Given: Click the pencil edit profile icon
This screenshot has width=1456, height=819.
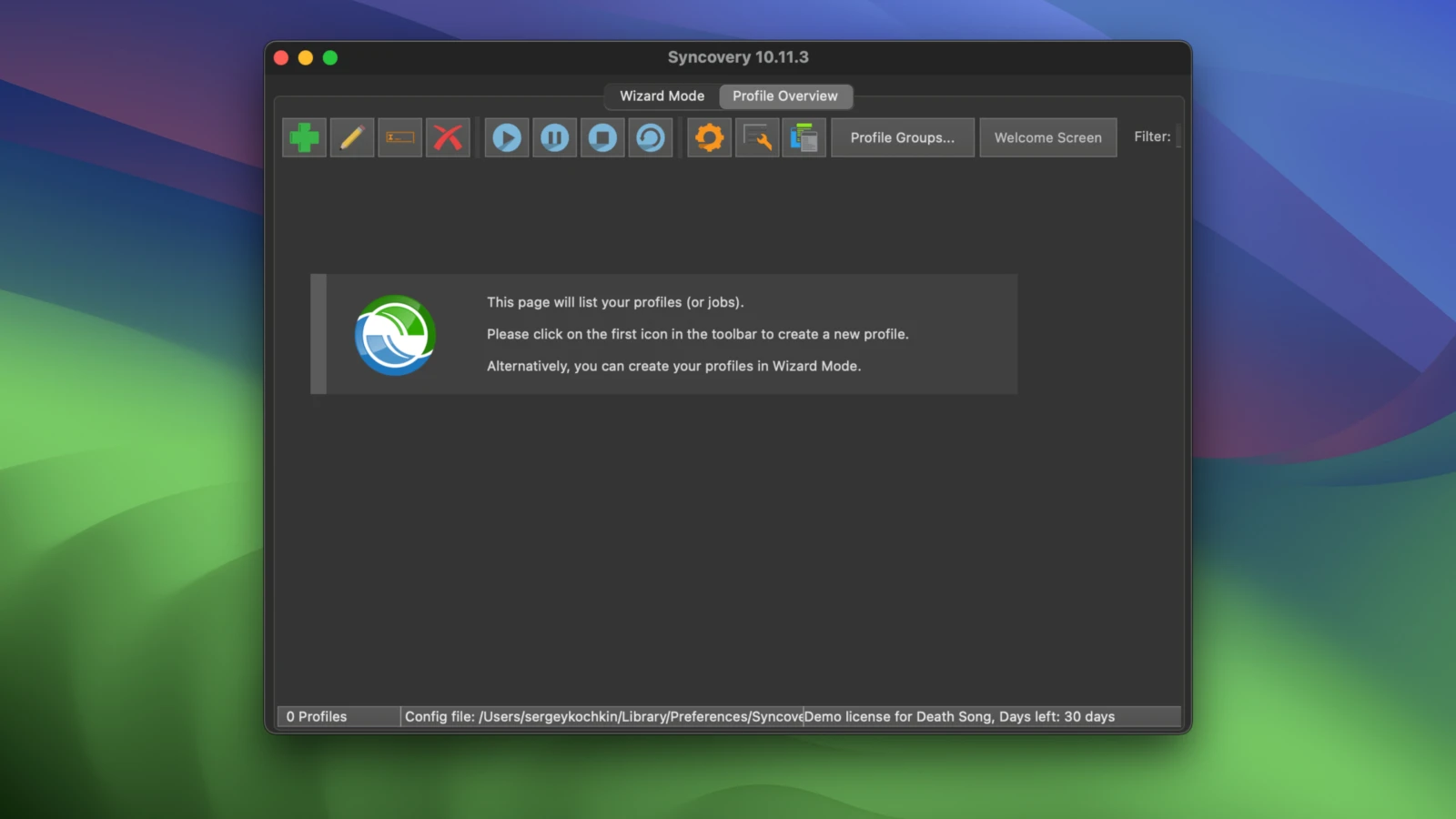Looking at the screenshot, I should click(x=352, y=137).
